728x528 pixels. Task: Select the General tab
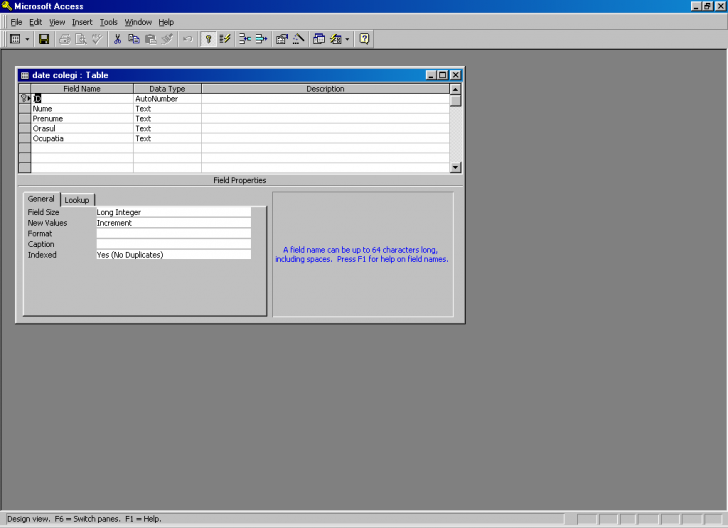click(41, 199)
